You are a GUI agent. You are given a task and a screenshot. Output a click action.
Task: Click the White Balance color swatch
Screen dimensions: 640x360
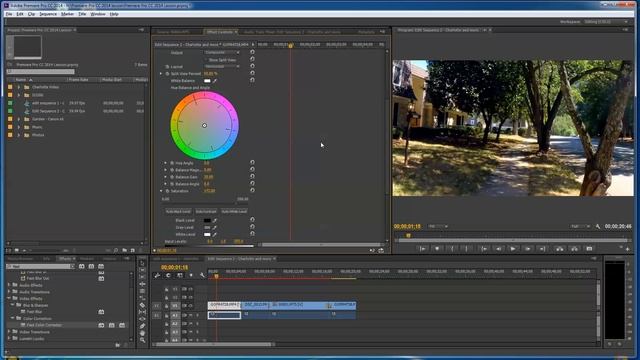(207, 81)
